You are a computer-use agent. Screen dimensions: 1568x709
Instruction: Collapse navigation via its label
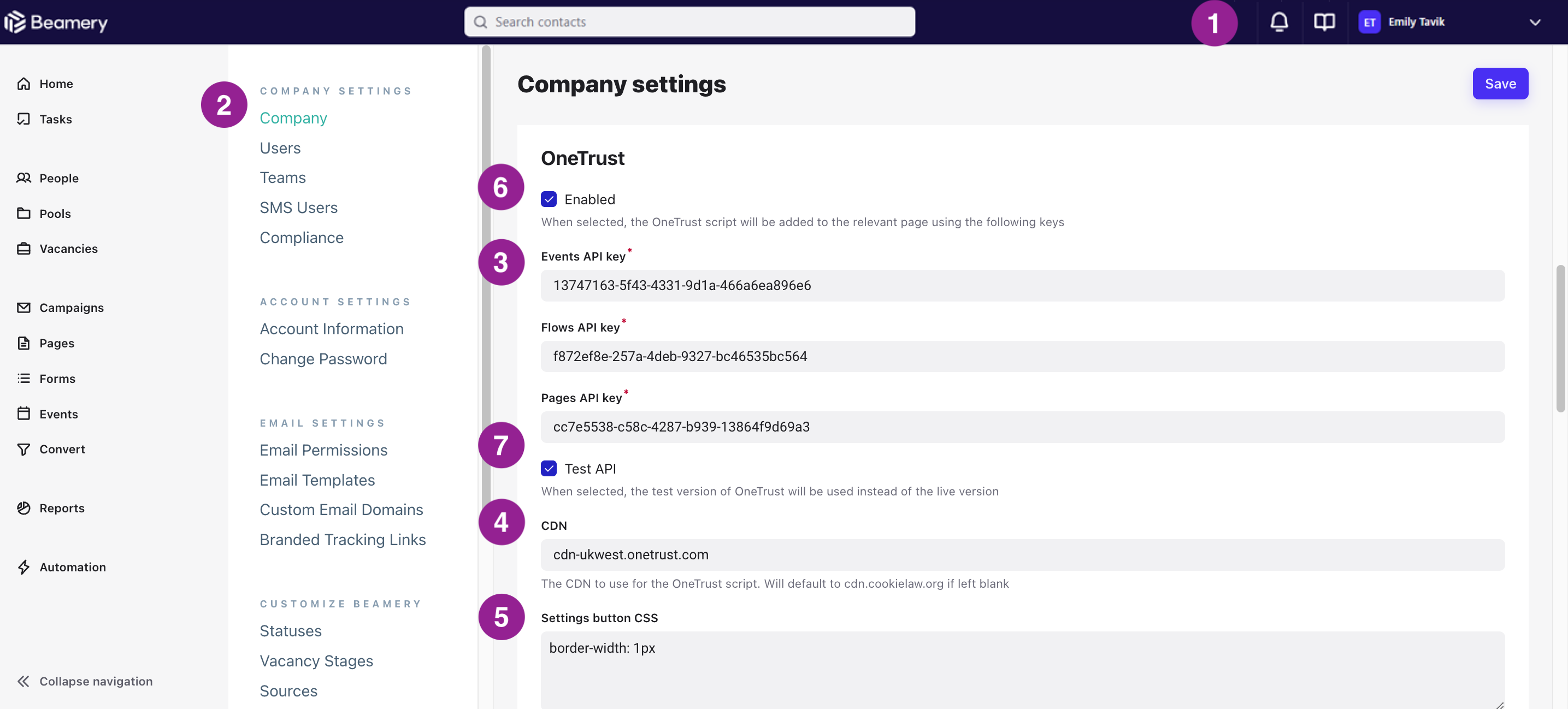coord(96,681)
